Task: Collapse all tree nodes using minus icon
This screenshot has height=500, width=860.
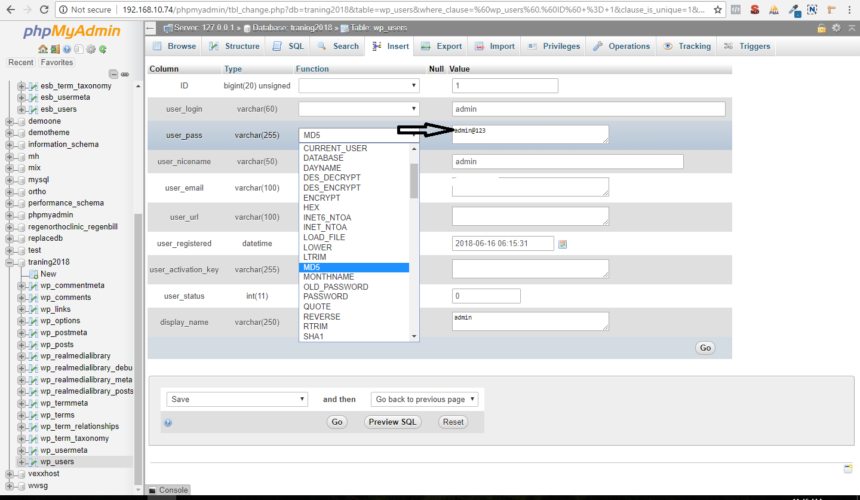Action: (113, 74)
